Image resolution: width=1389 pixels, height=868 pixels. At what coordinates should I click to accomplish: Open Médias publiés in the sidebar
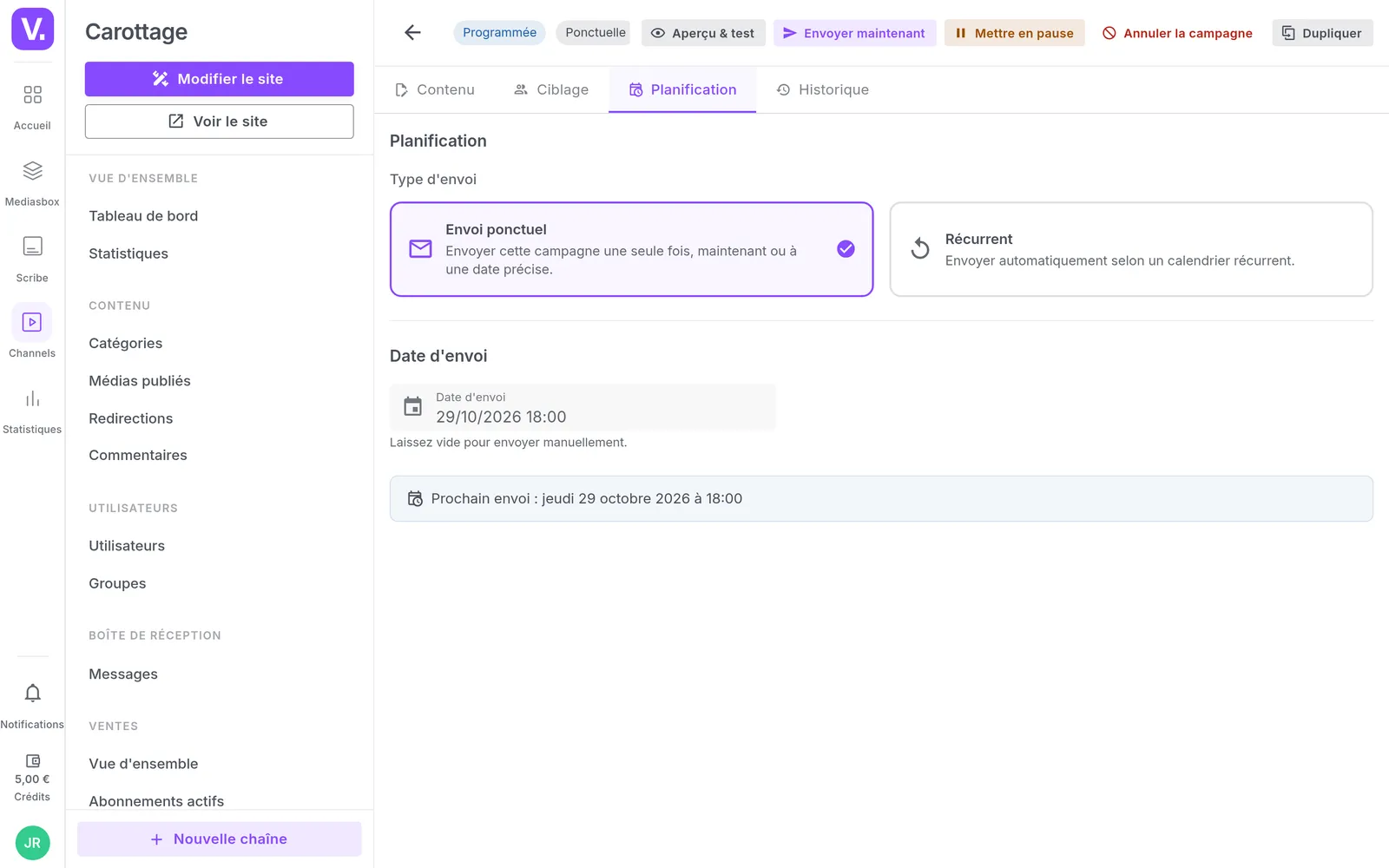[139, 380]
